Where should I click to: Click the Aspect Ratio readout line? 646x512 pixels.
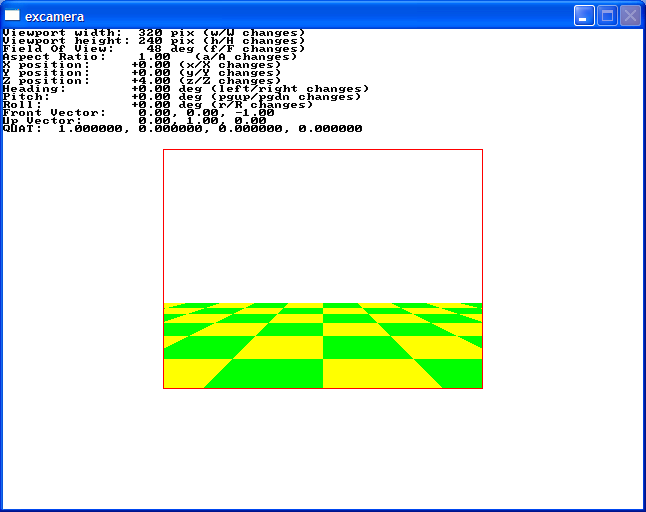coord(150,57)
